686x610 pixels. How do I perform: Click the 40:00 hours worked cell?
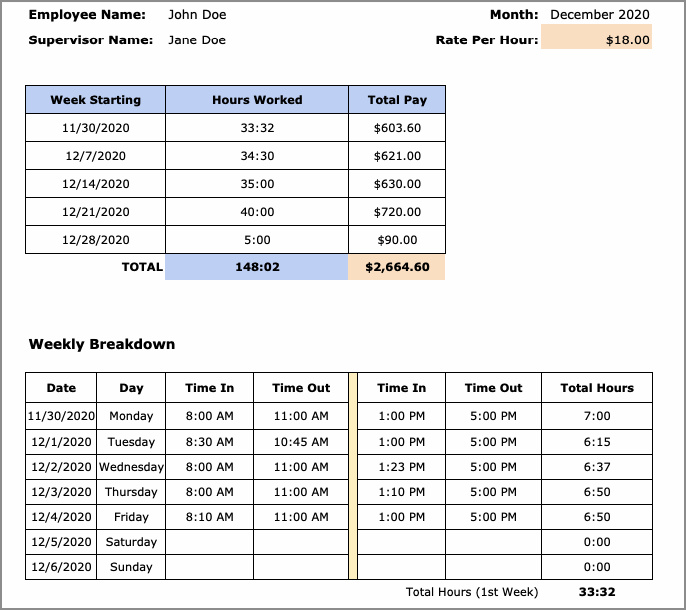point(257,212)
